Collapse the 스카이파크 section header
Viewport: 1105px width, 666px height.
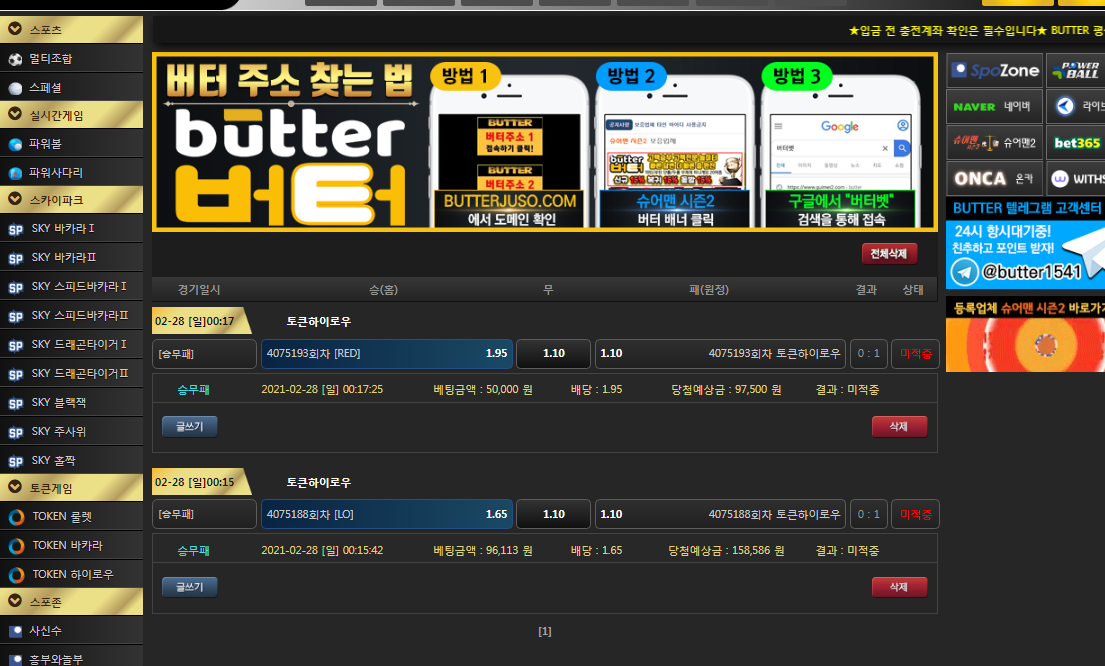[x=71, y=200]
